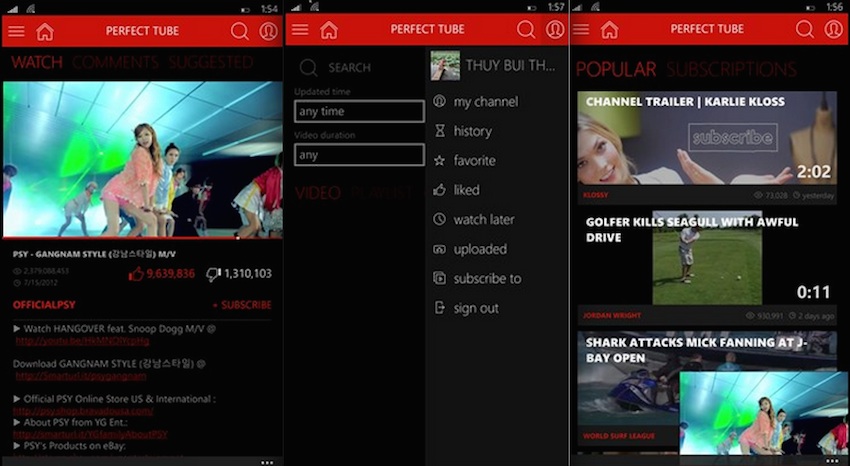This screenshot has height=466, width=850.
Task: Open OFFICIALPSY channel link
Action: pyautogui.click(x=44, y=305)
